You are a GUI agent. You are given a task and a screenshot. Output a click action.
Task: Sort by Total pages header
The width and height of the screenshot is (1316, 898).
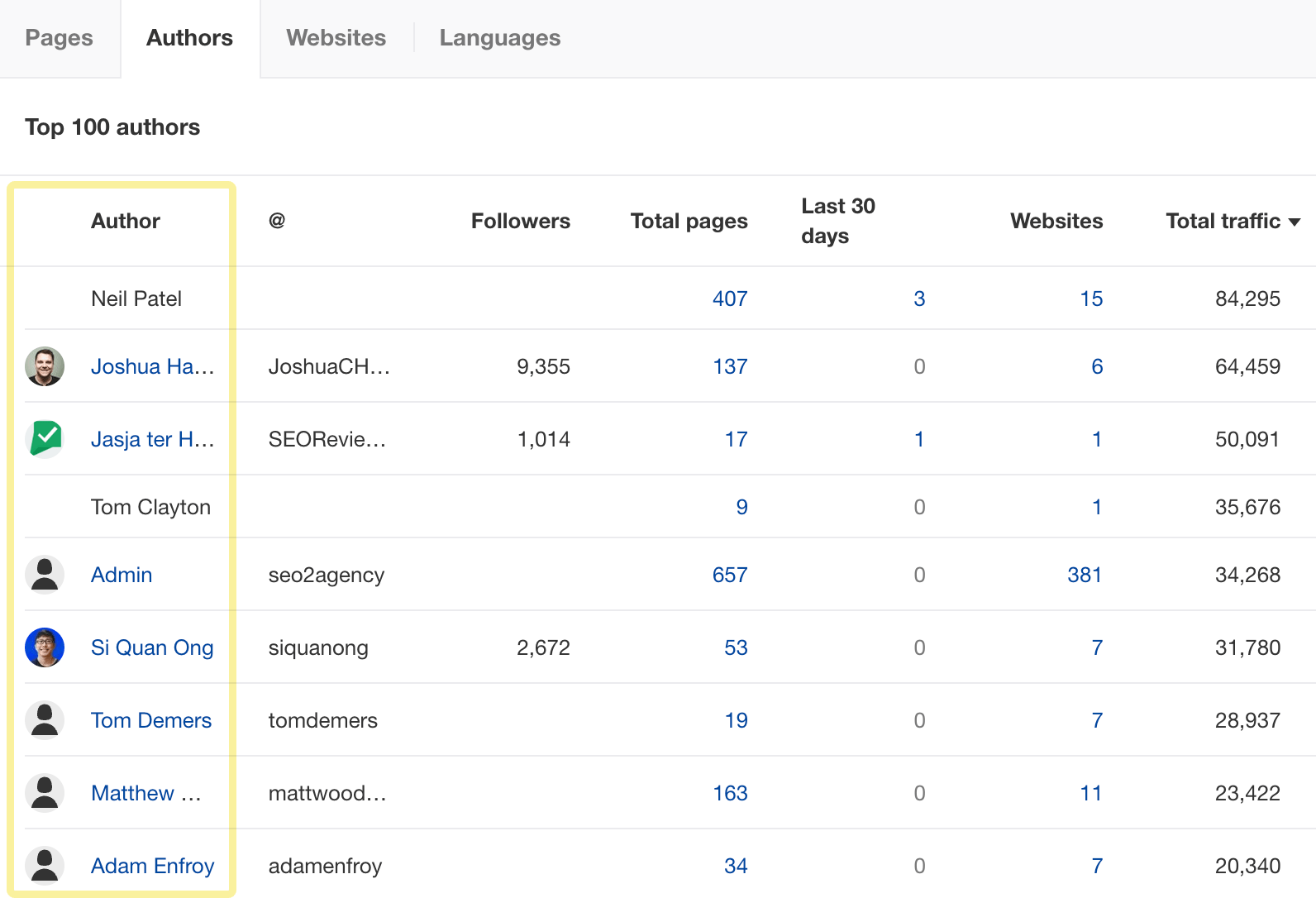(x=689, y=221)
